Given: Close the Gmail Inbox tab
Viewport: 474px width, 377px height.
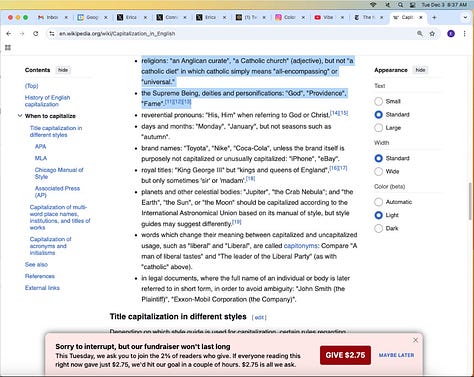Looking at the screenshot, I should tap(66, 17).
